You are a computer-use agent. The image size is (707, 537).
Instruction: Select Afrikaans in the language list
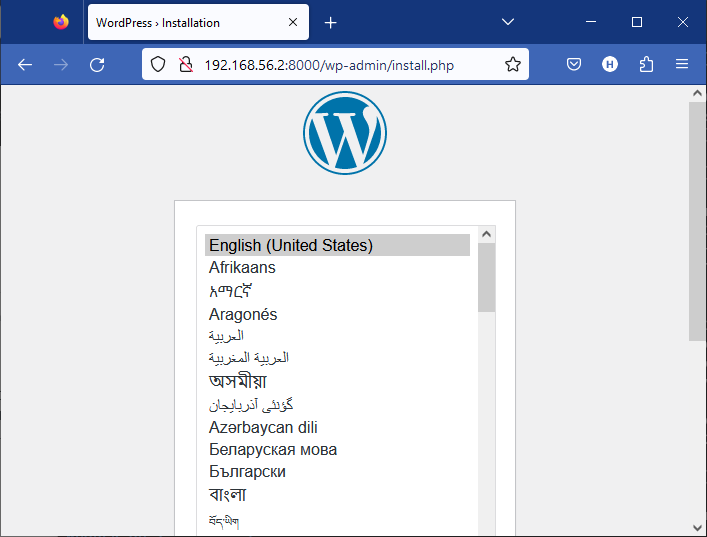(x=337, y=268)
